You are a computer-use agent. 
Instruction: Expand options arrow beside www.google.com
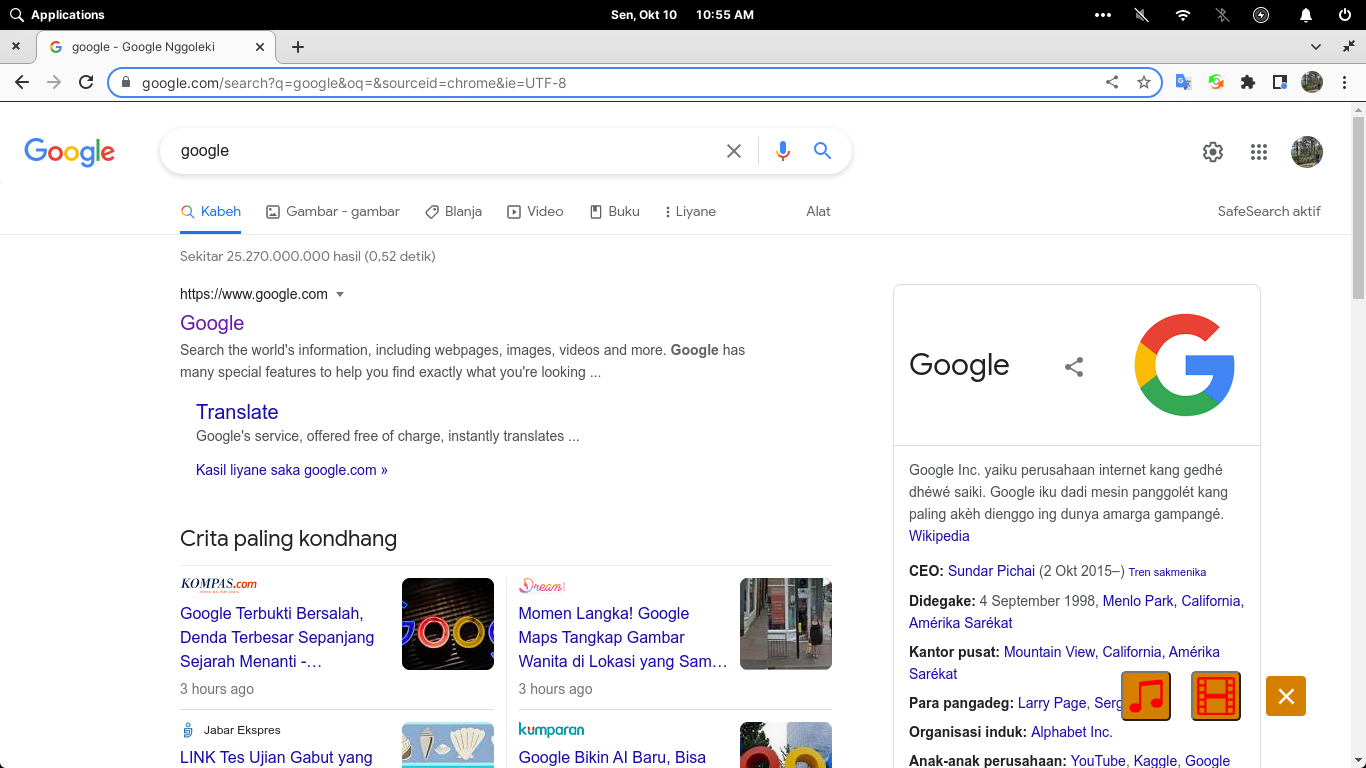[x=340, y=294]
